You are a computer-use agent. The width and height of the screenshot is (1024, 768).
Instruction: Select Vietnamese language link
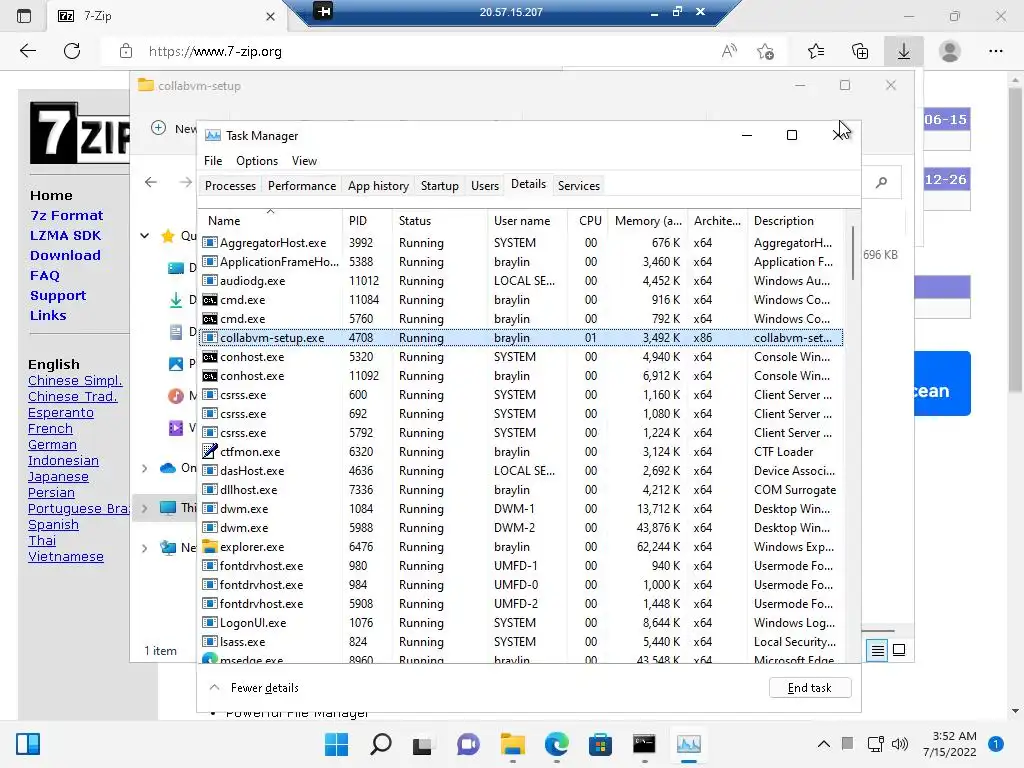tap(66, 557)
